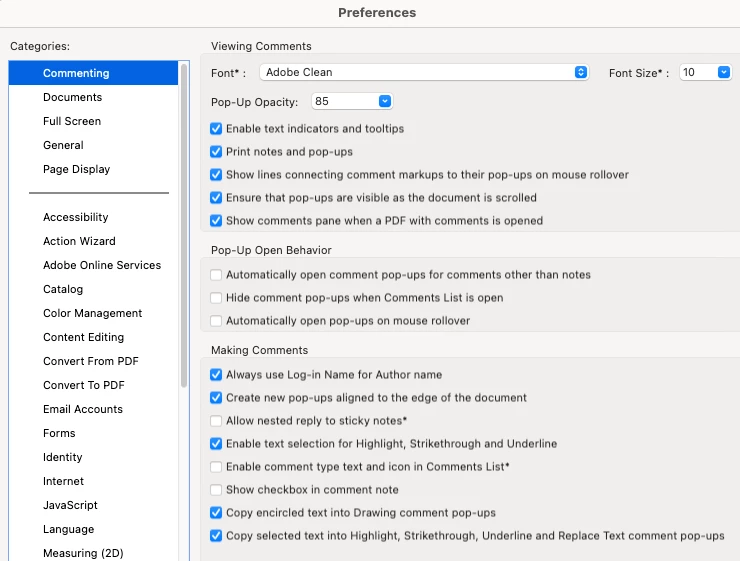Select the JavaScript category

click(x=70, y=505)
